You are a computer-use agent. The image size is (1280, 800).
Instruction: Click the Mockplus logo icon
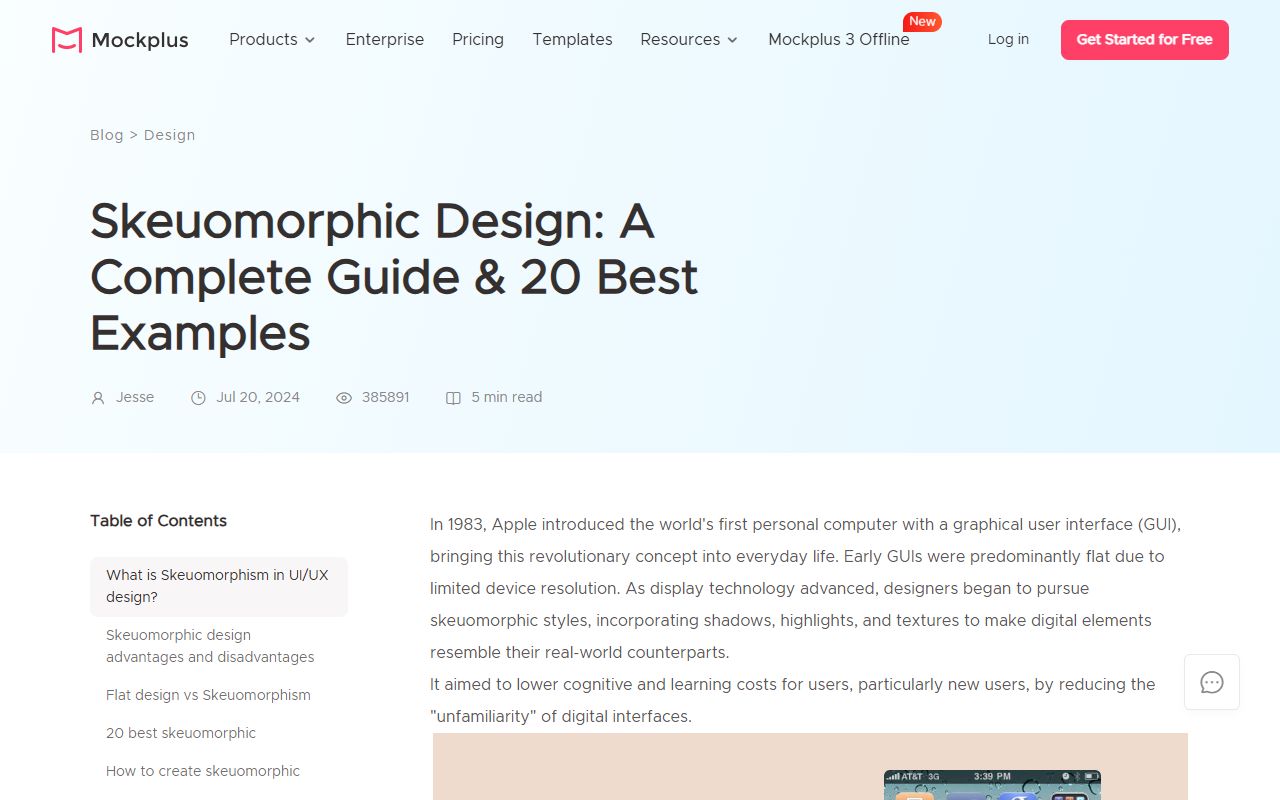64,39
